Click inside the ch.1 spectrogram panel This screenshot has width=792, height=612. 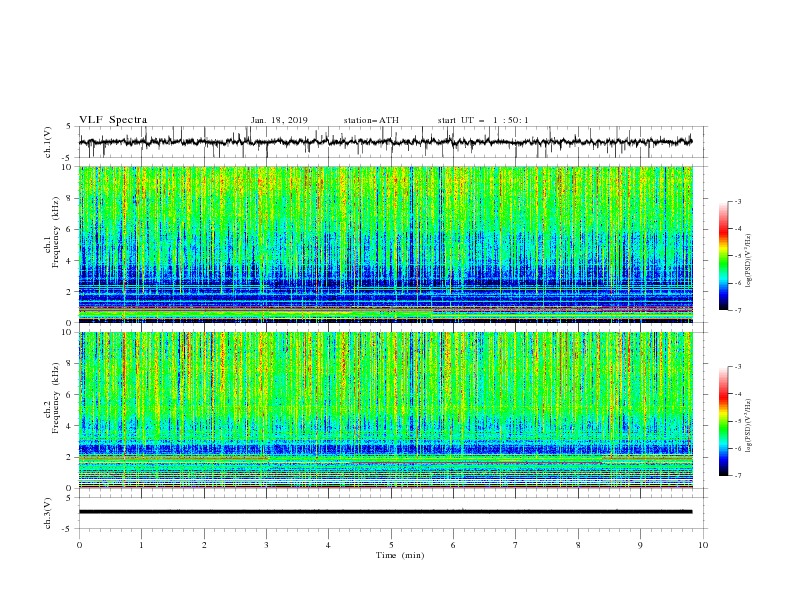(385, 244)
